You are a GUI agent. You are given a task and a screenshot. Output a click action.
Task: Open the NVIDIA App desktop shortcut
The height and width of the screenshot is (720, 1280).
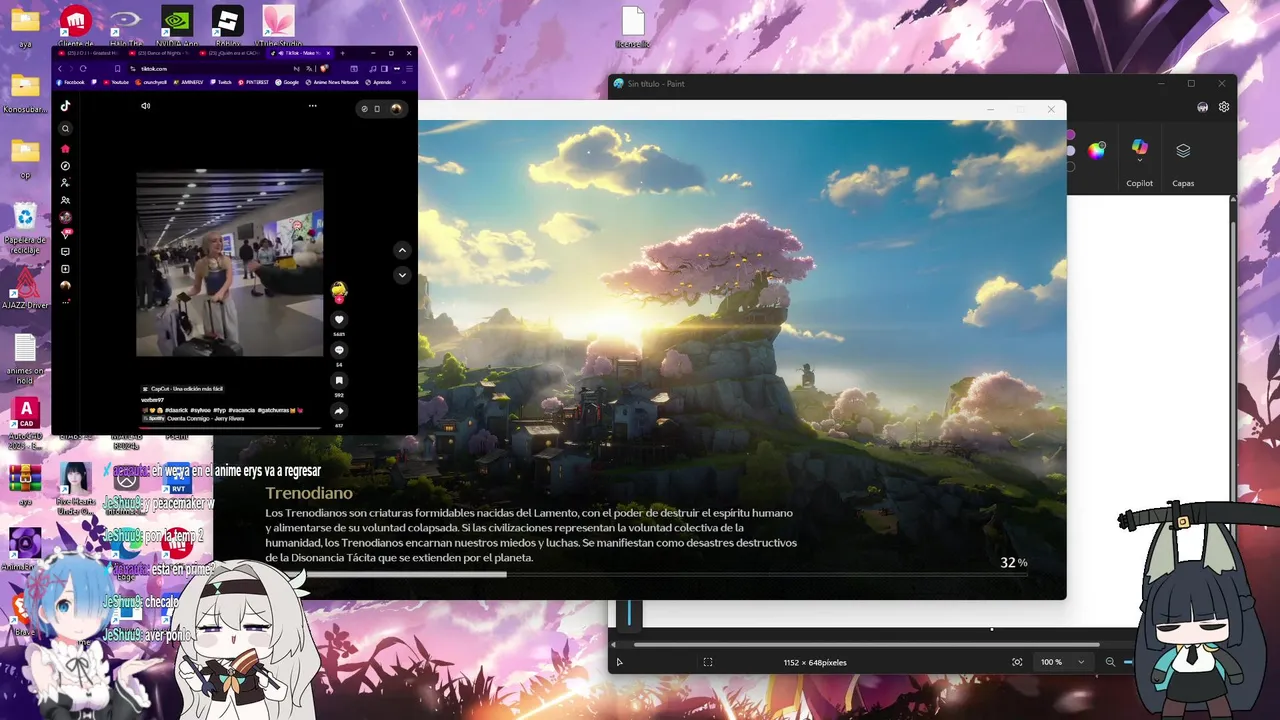point(177,26)
